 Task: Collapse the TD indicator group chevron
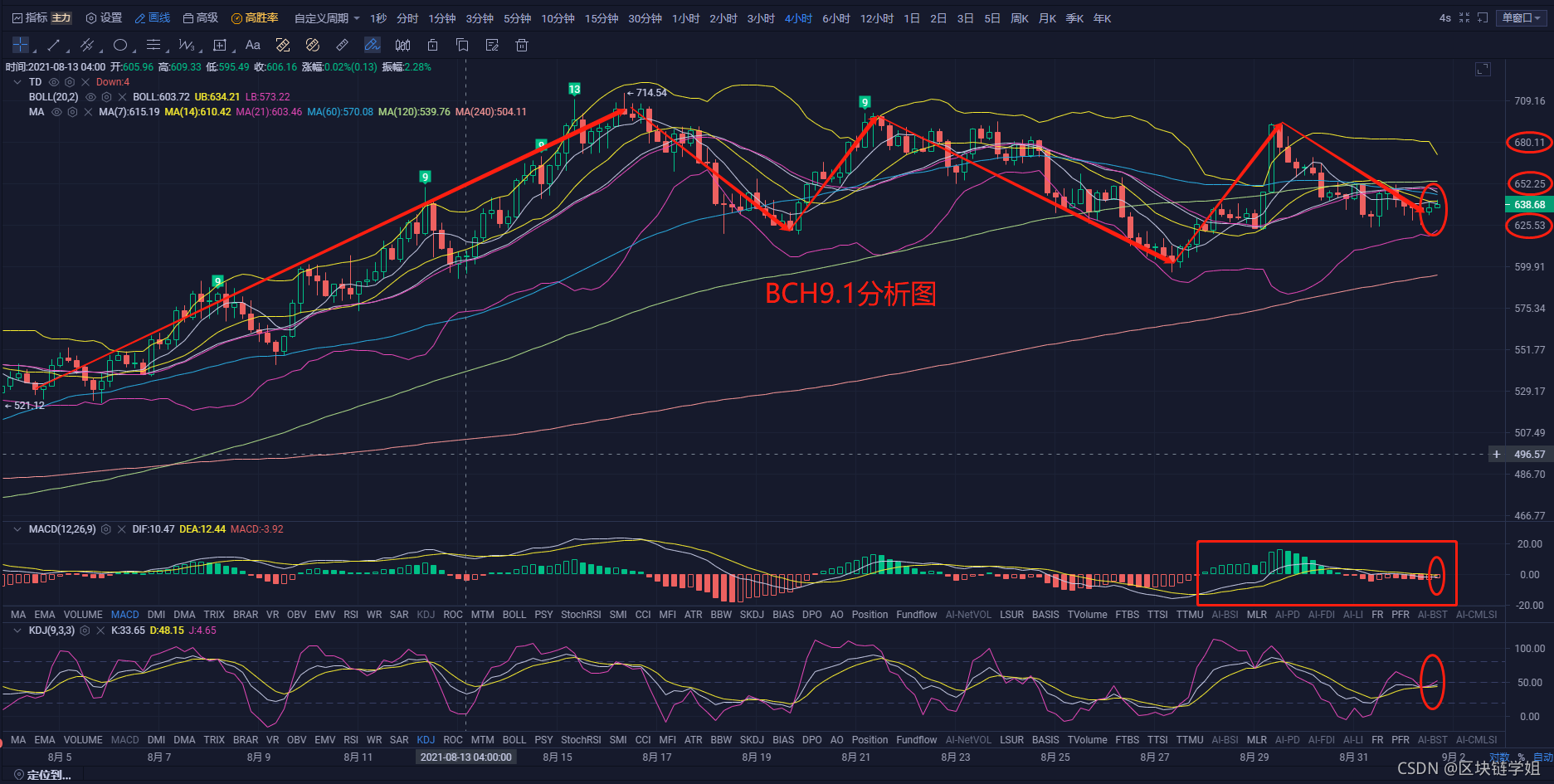pyautogui.click(x=17, y=82)
